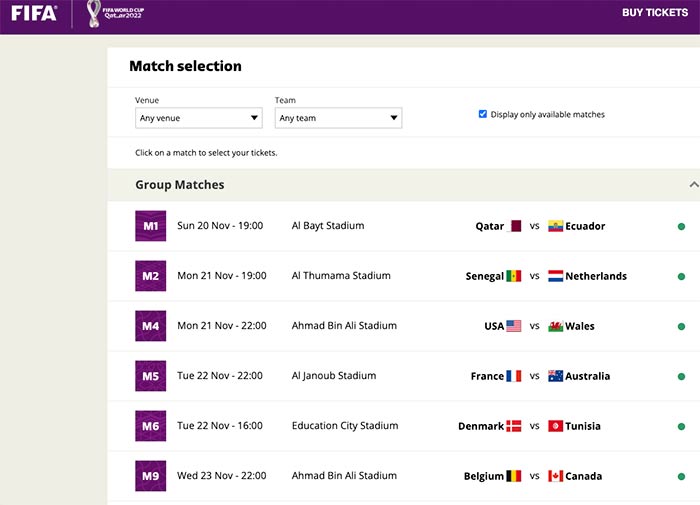Collapse the Group Matches section
The width and height of the screenshot is (700, 505).
pyautogui.click(x=693, y=185)
